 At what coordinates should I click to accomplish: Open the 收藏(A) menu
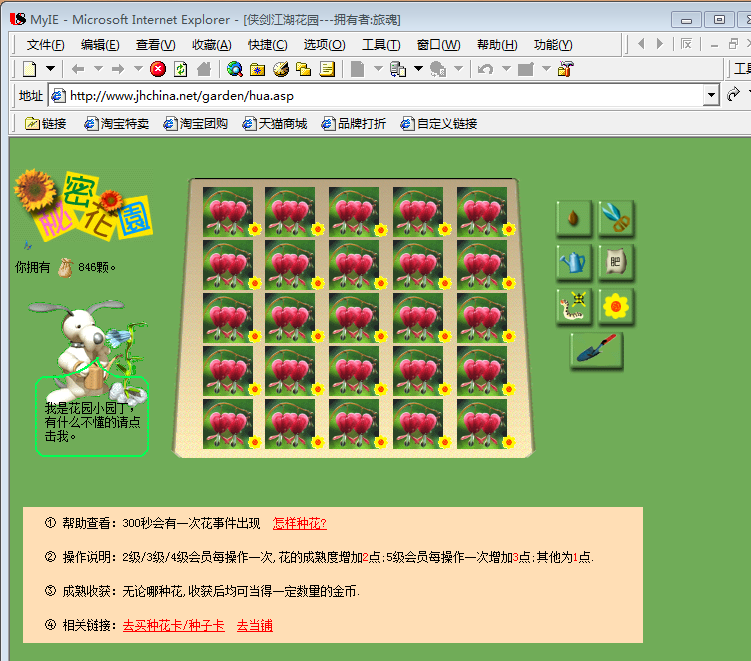pos(212,45)
